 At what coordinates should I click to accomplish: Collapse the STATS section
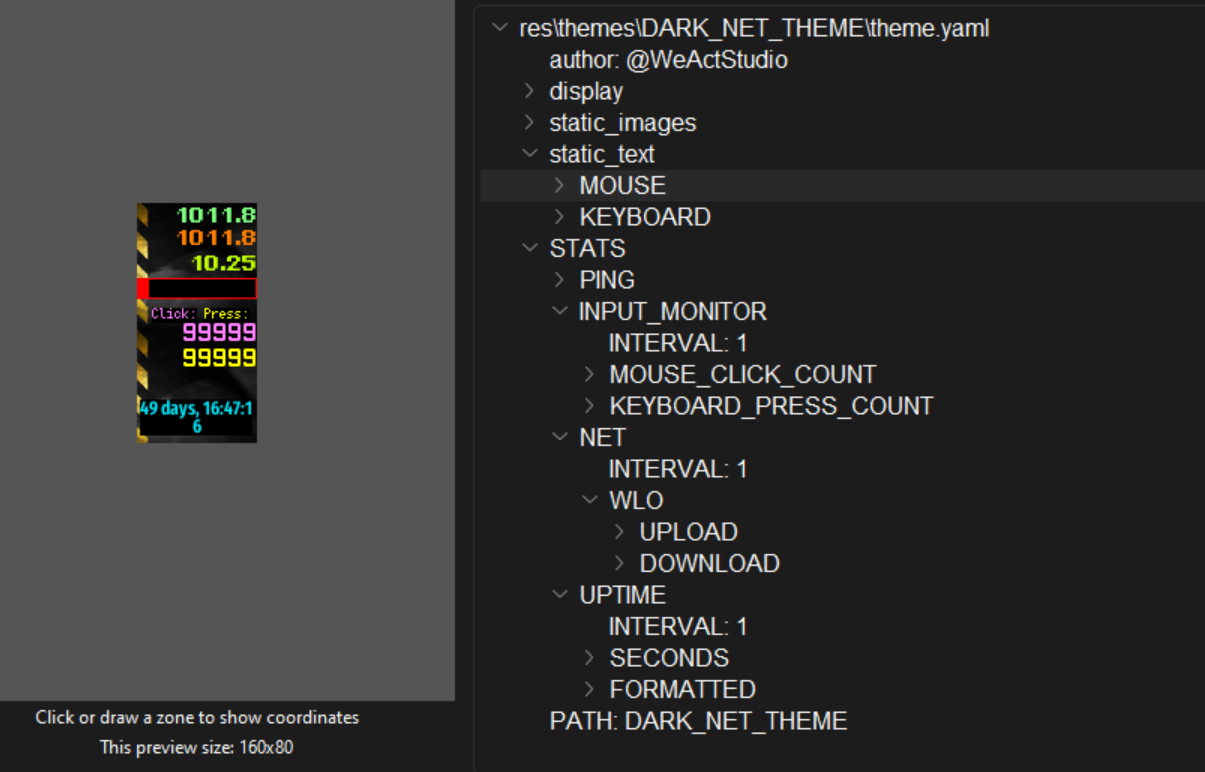(x=529, y=248)
